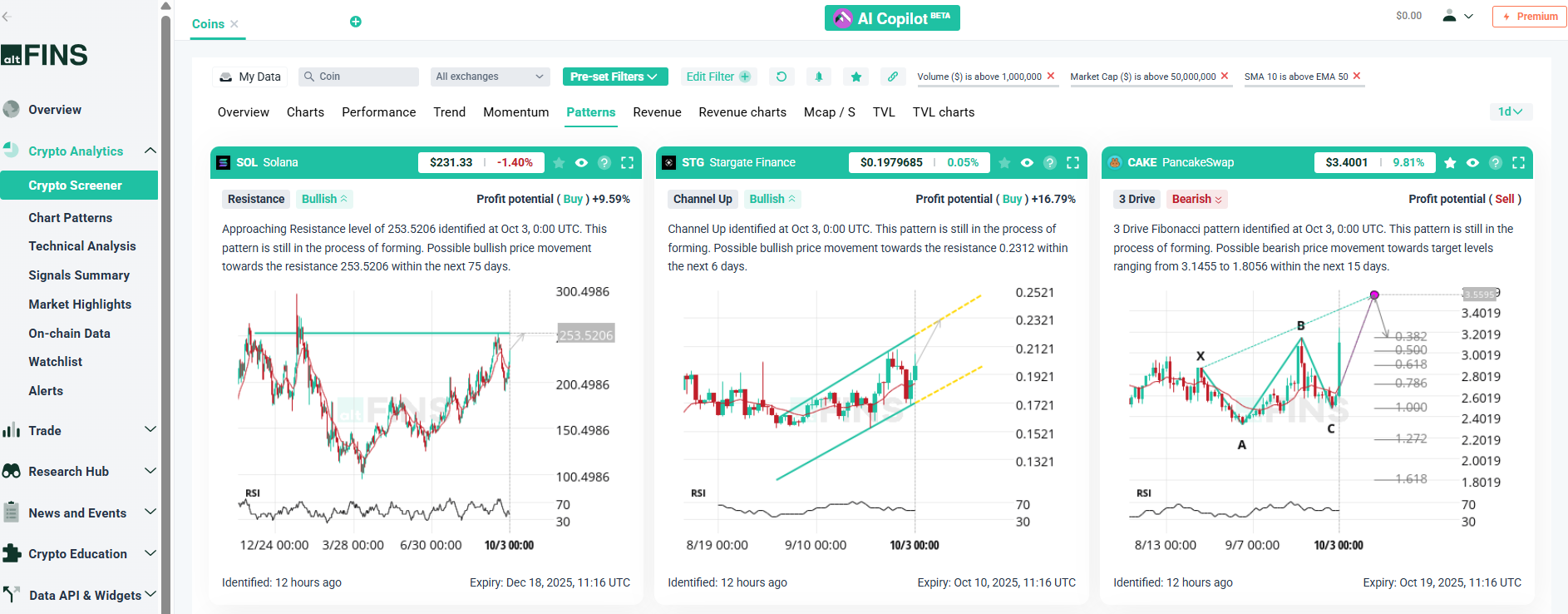Viewport: 1568px width, 614px height.
Task: Click the alert bell icon in filter bar
Action: [819, 77]
